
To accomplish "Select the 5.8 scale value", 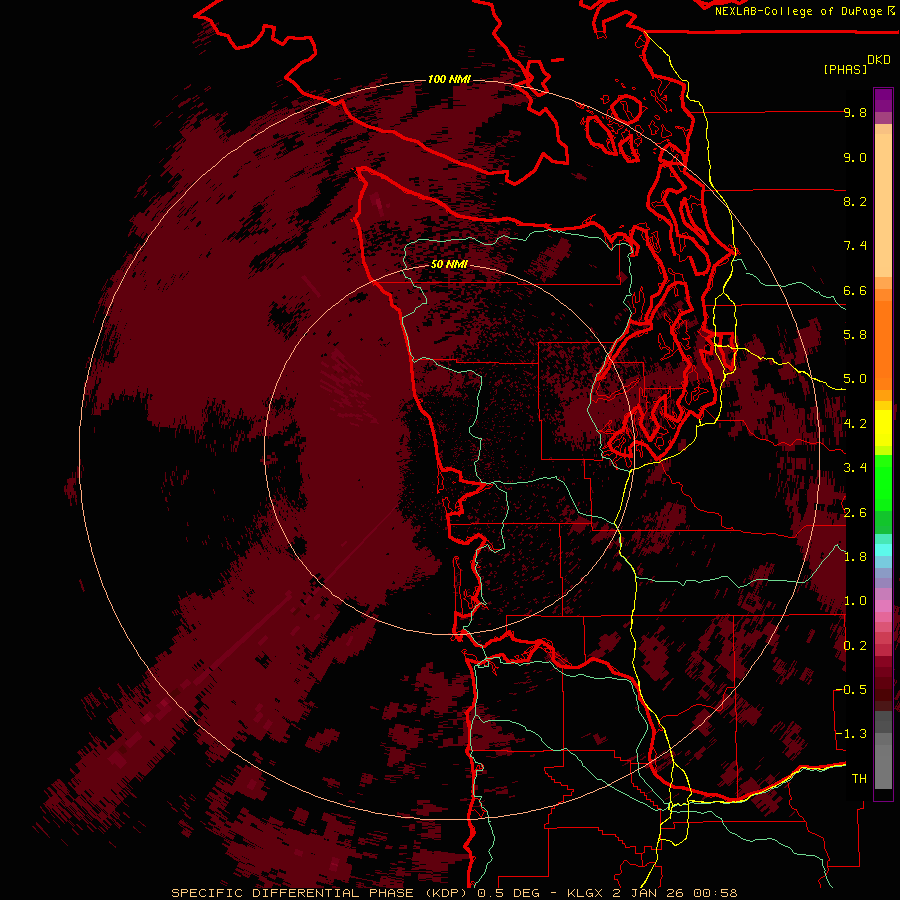I will coord(855,335).
